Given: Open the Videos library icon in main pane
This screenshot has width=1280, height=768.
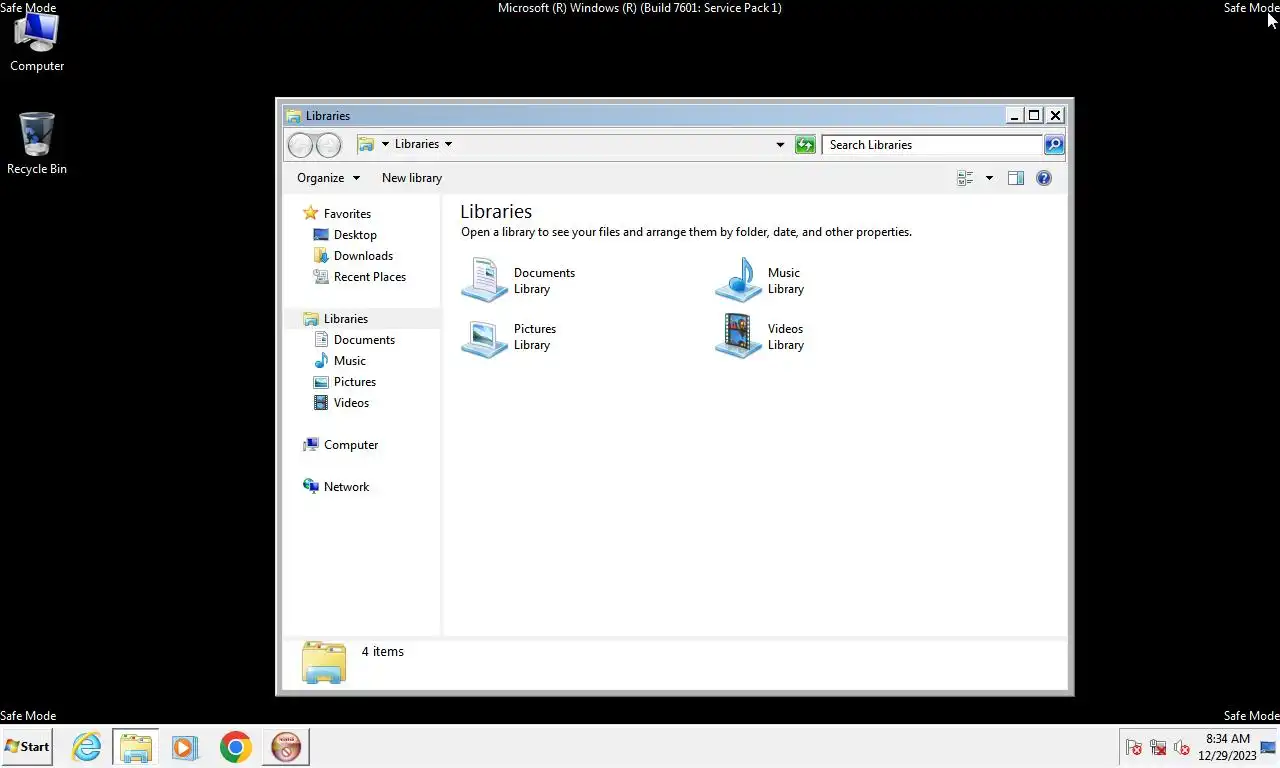Looking at the screenshot, I should pos(738,336).
